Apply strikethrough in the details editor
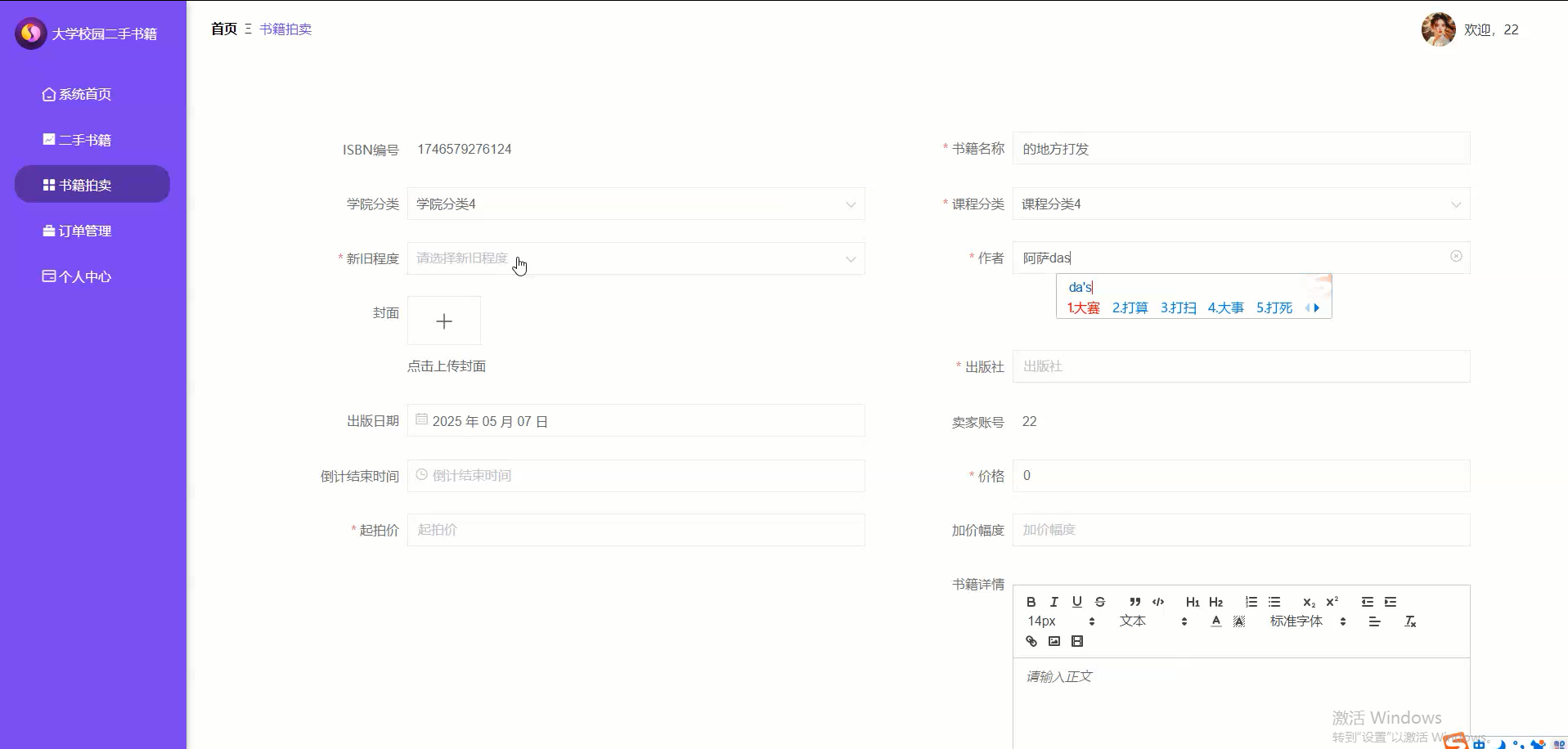This screenshot has width=1568, height=749. (x=1099, y=602)
